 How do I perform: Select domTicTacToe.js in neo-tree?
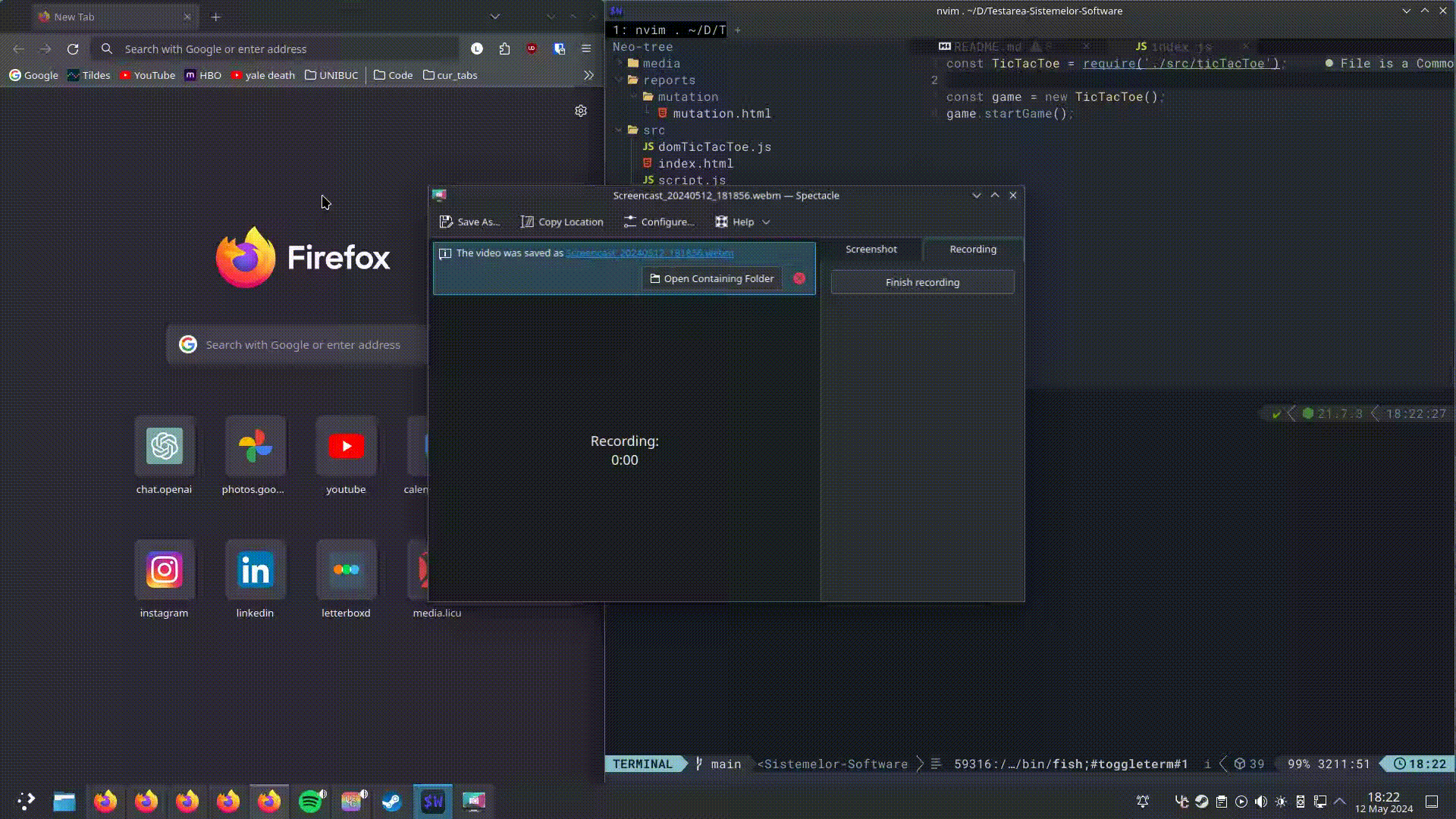713,146
